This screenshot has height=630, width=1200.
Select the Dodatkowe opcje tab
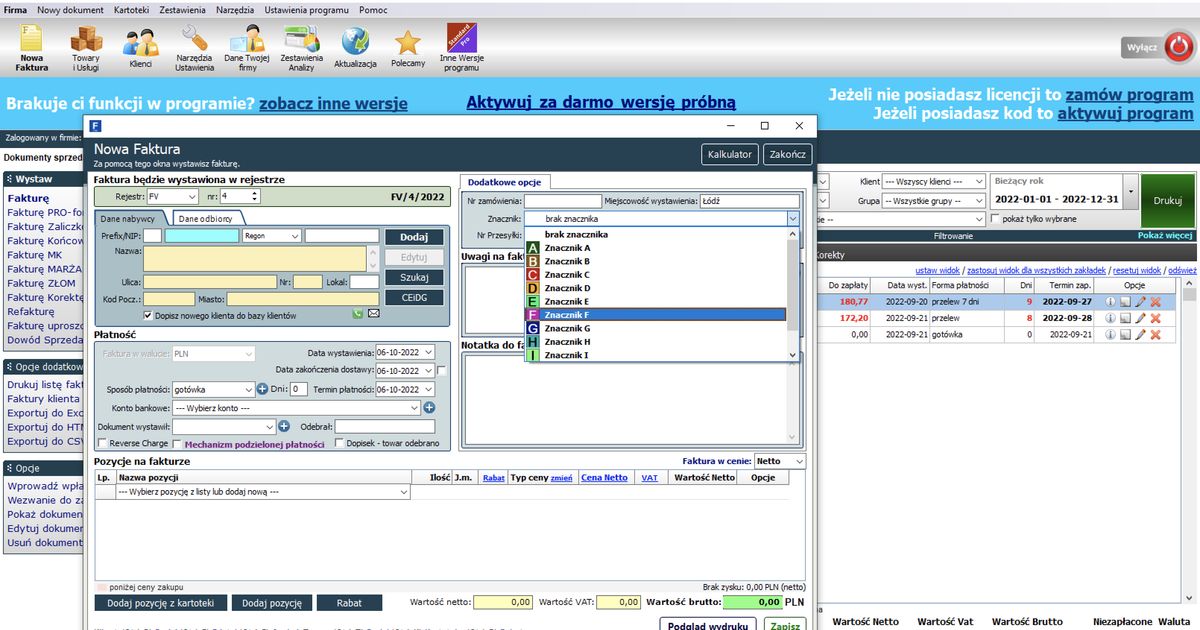(505, 181)
